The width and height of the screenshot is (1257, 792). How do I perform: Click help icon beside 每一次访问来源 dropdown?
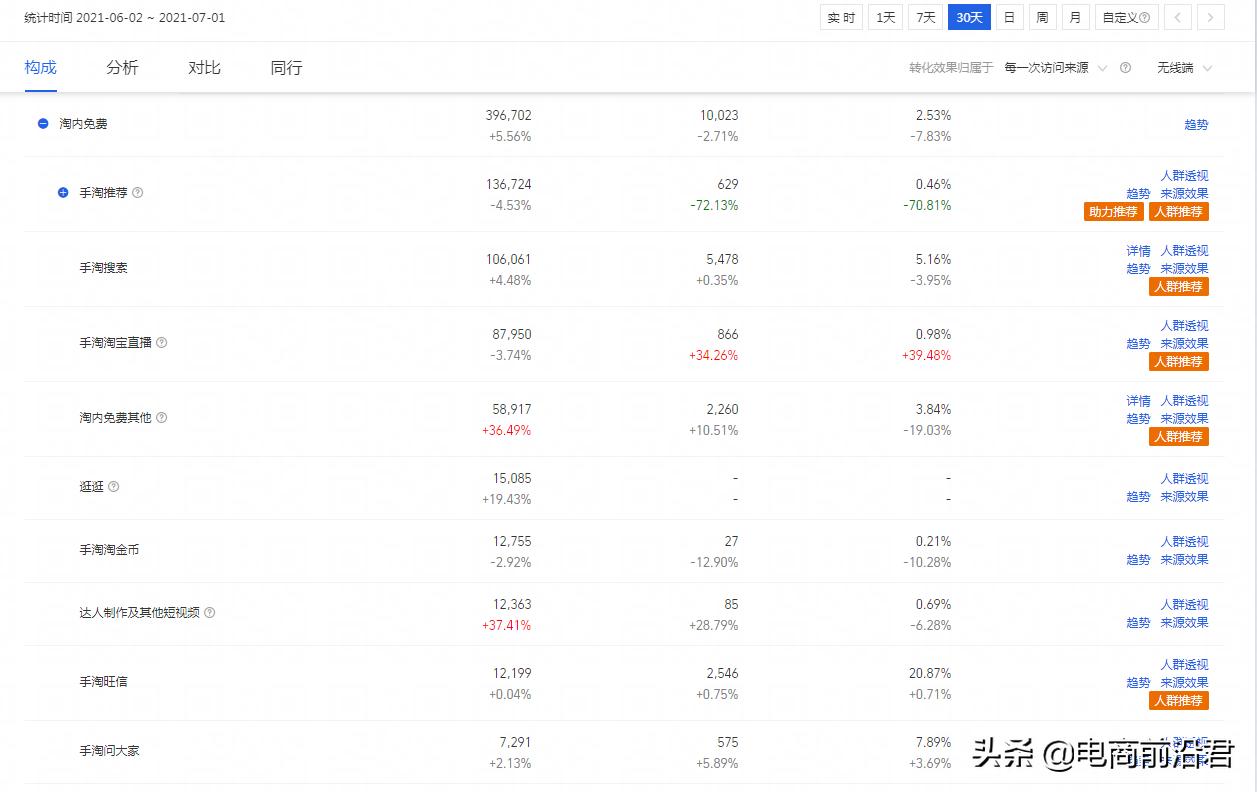1126,68
